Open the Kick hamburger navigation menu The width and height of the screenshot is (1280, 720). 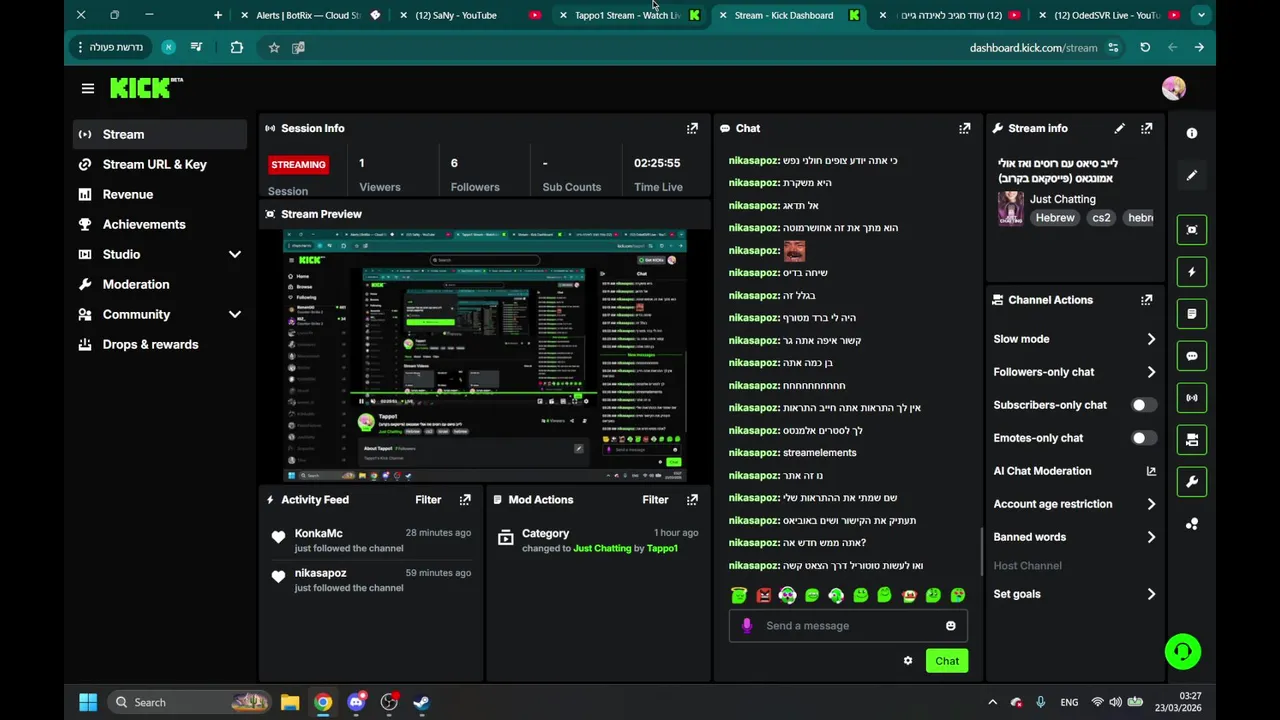coord(88,89)
